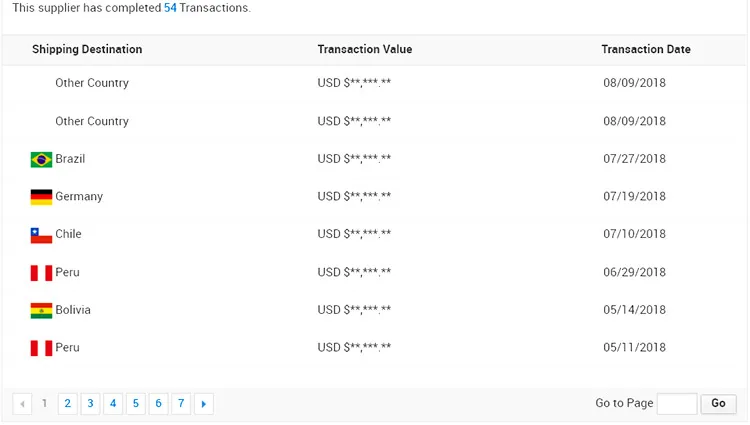Viewport: 750px width, 425px height.
Task: Go to last page 7
Action: coord(181,404)
